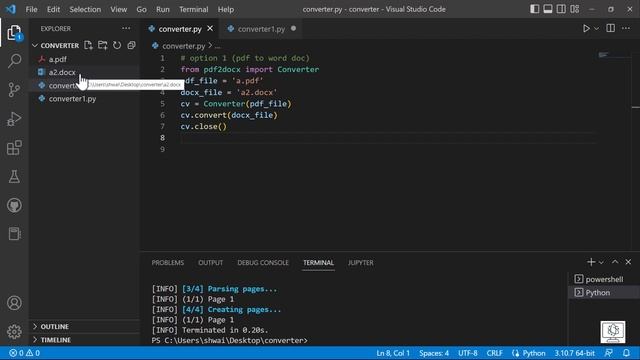Create a new file in CONVERTER folder
640x360 pixels.
point(88,45)
